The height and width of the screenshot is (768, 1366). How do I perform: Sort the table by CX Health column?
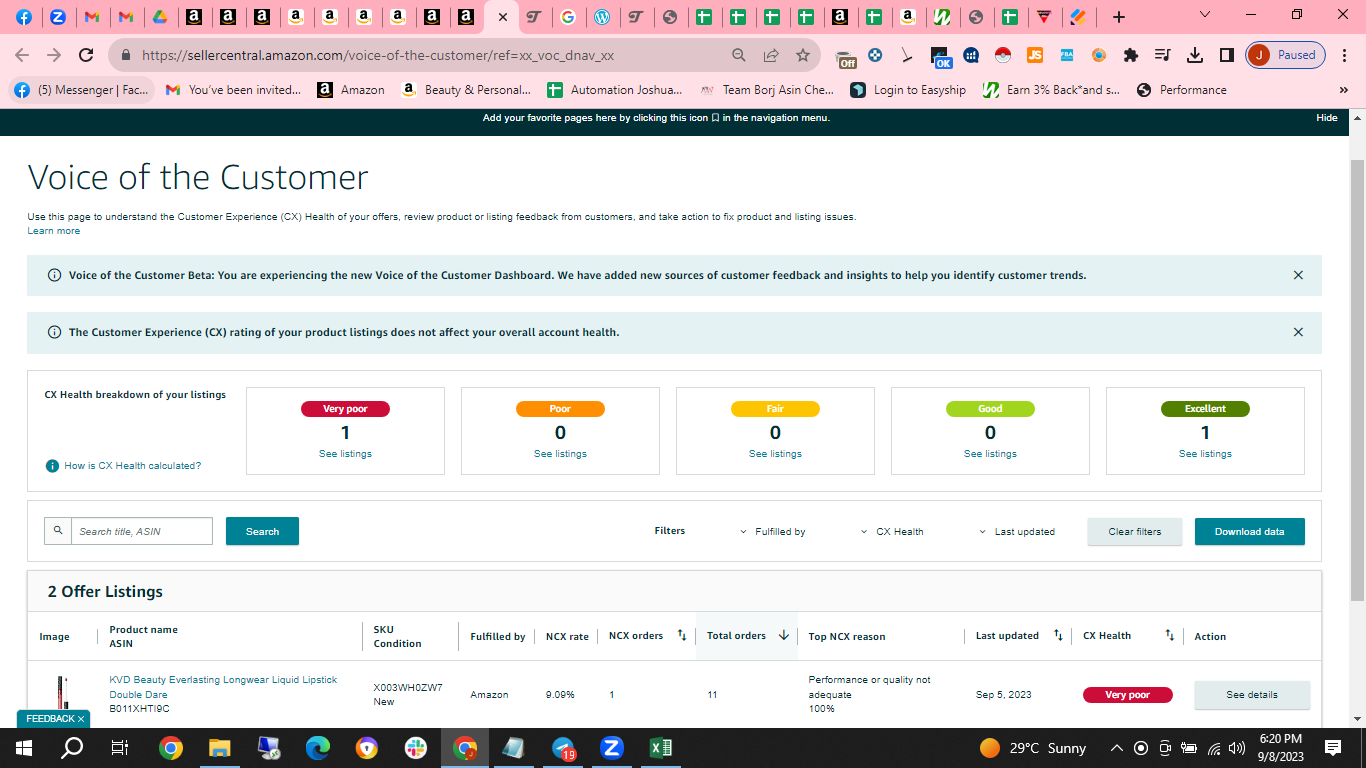pos(1169,635)
